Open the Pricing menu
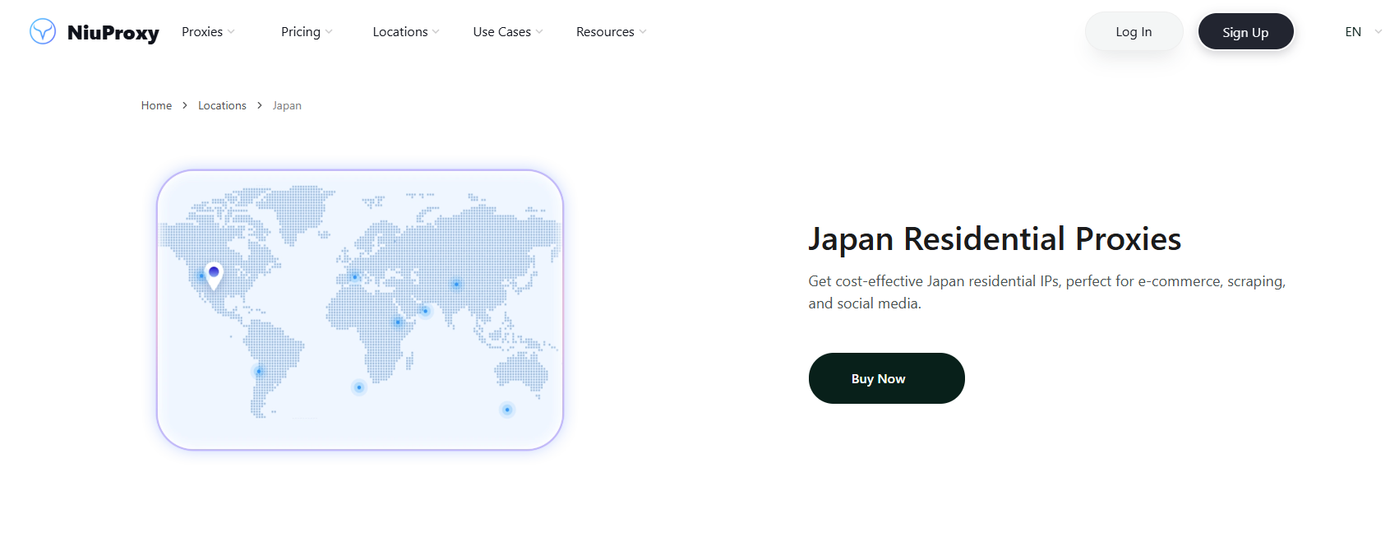Viewport: 1390px width, 551px height. [x=301, y=32]
